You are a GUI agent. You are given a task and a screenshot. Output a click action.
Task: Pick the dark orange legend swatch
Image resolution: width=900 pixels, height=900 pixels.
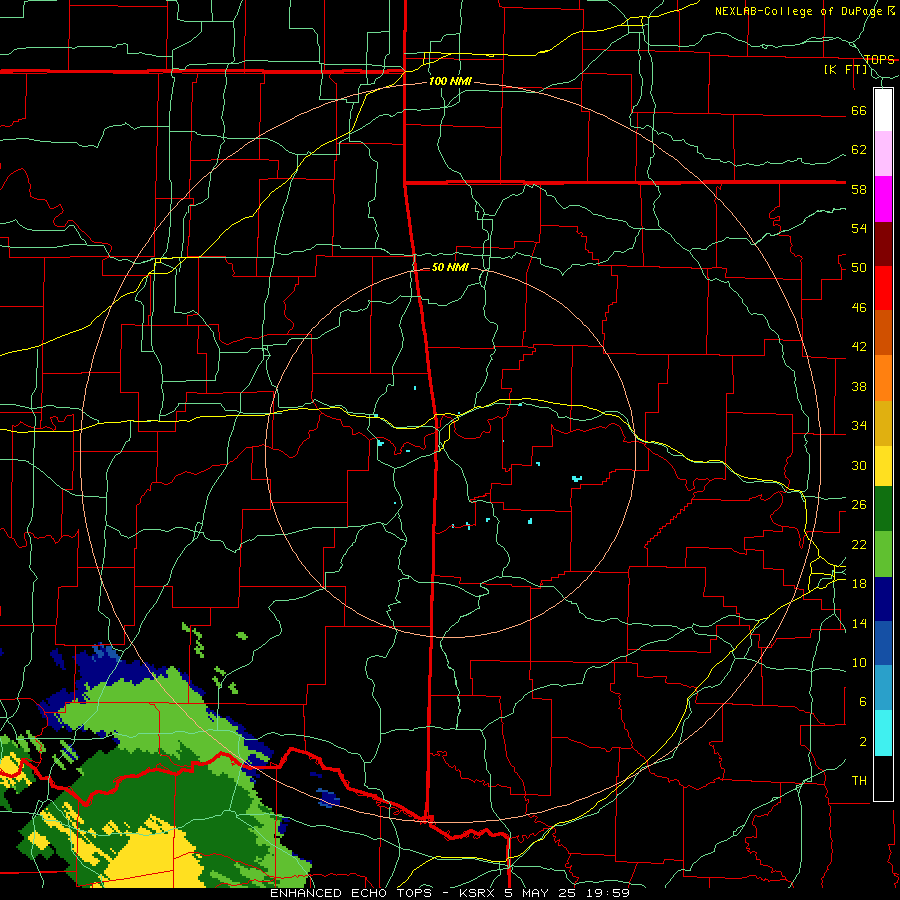tap(883, 332)
